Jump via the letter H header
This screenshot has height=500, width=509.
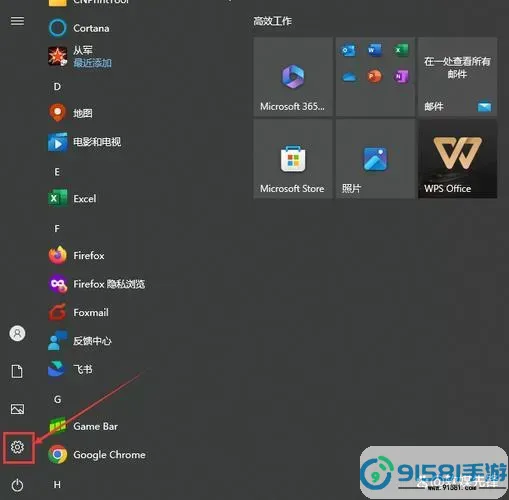point(57,485)
